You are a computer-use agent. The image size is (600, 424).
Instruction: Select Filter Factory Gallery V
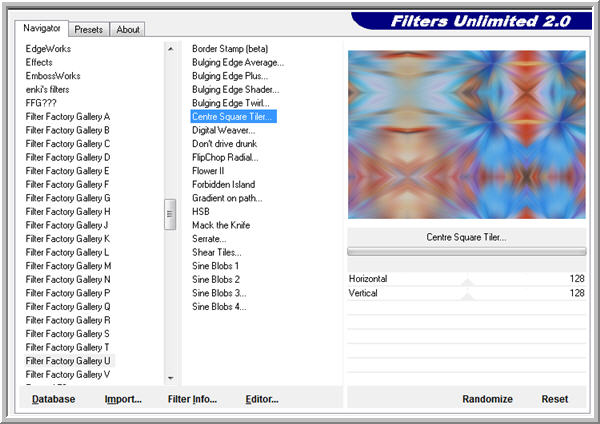(x=68, y=374)
